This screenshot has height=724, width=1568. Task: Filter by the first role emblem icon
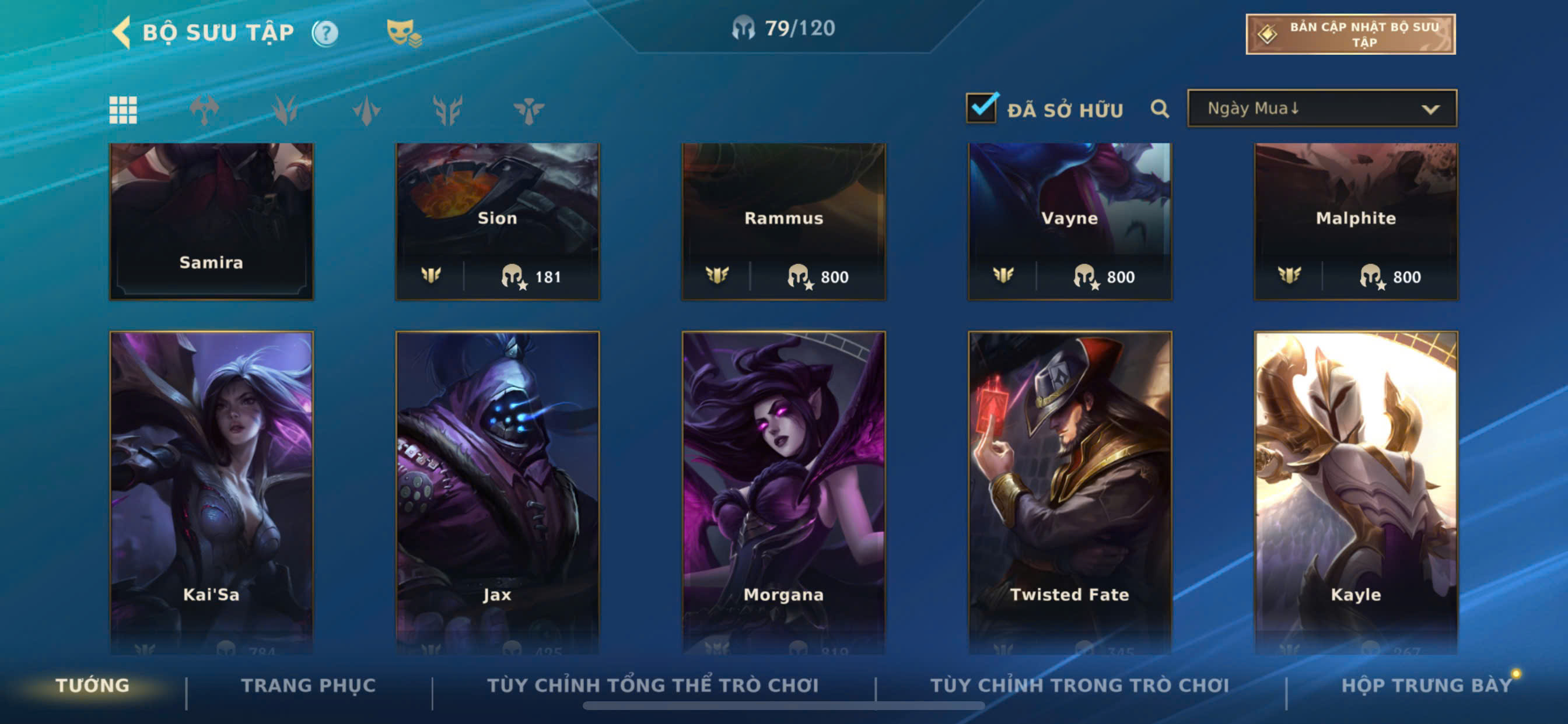pyautogui.click(x=204, y=110)
